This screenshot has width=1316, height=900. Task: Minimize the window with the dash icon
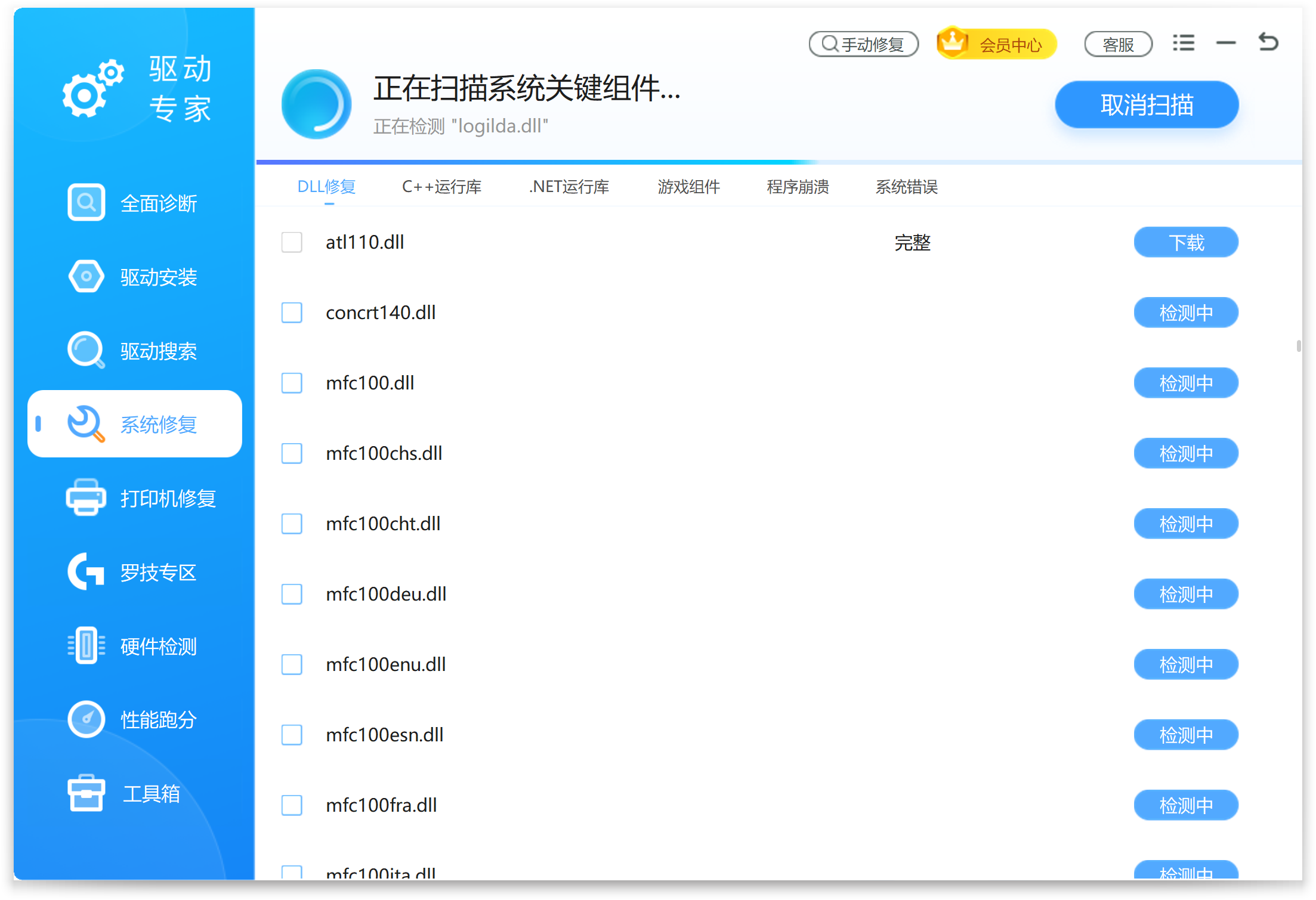coord(1226,43)
